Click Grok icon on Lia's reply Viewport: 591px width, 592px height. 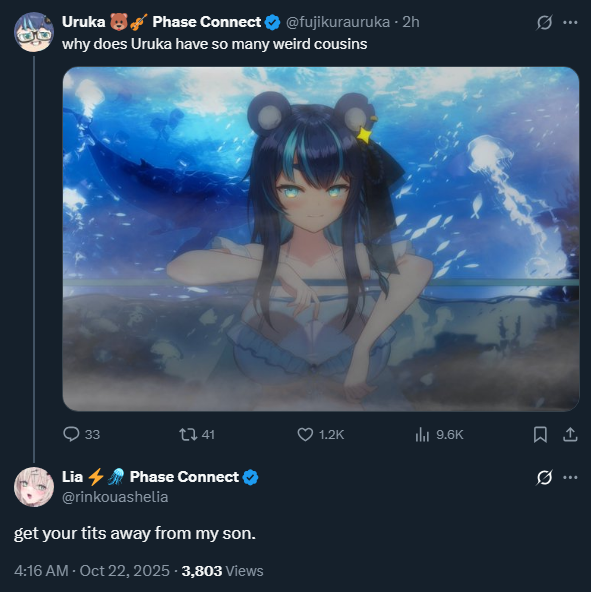tap(544, 478)
